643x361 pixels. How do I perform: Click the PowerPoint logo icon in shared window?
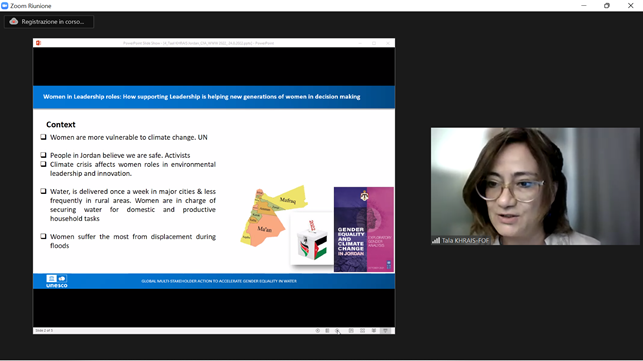click(38, 43)
